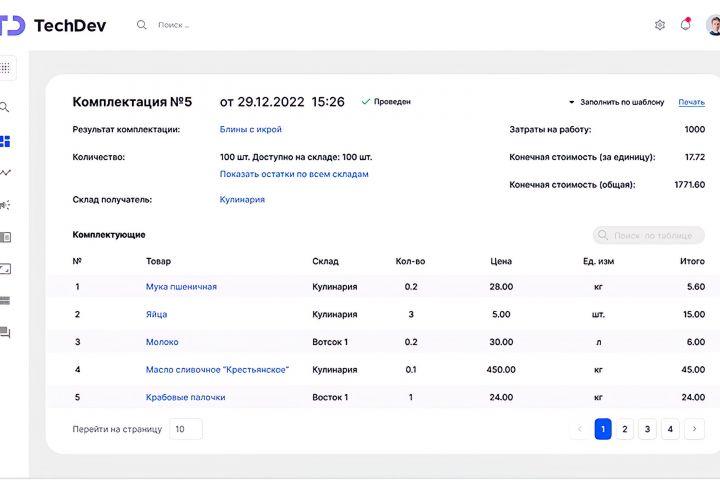This screenshot has width=720, height=480.
Task: Click the 'Проведен' status indicator
Action: [x=386, y=102]
